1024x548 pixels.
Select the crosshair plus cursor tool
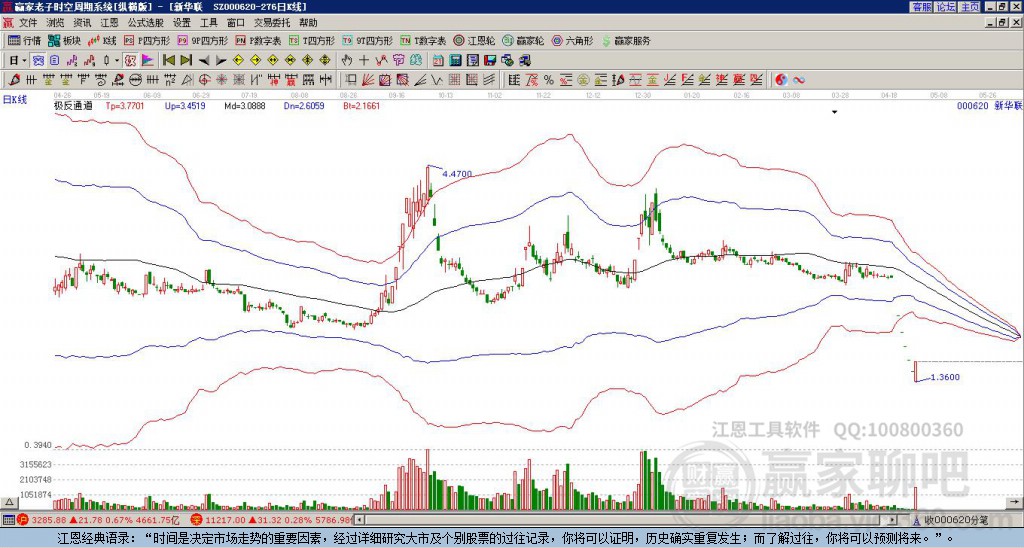tap(364, 61)
